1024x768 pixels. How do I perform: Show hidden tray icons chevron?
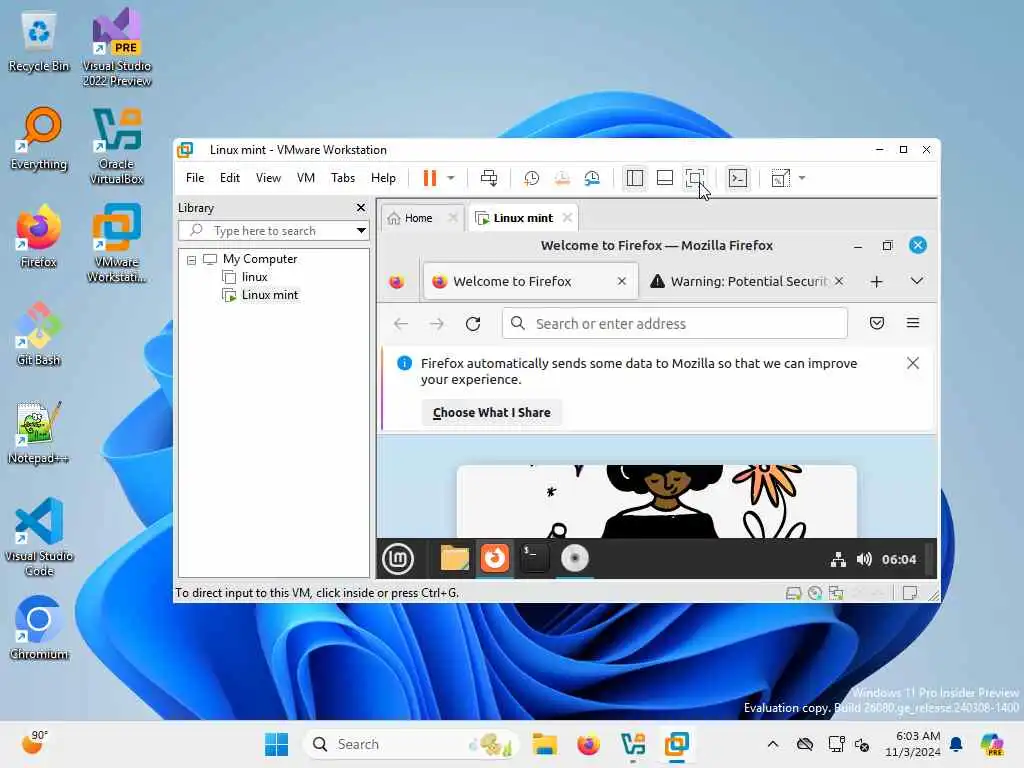[x=773, y=744]
